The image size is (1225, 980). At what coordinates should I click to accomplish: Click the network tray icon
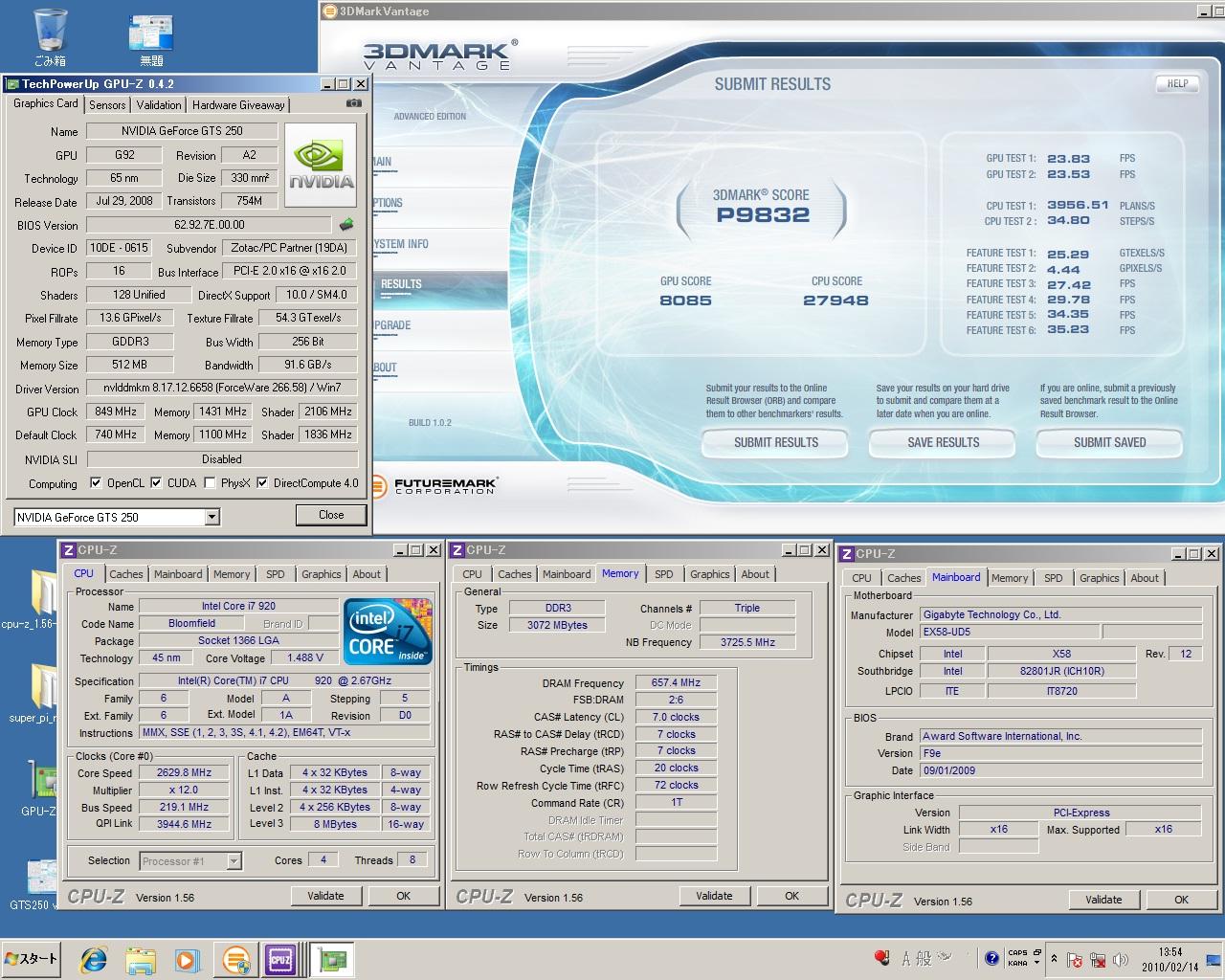[x=1096, y=960]
